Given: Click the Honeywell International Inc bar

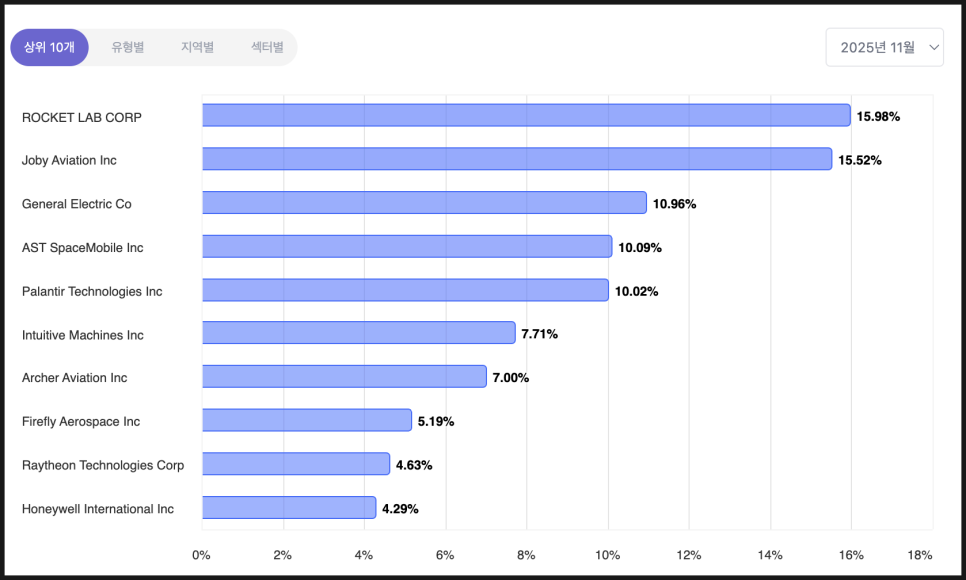Looking at the screenshot, I should tap(289, 508).
